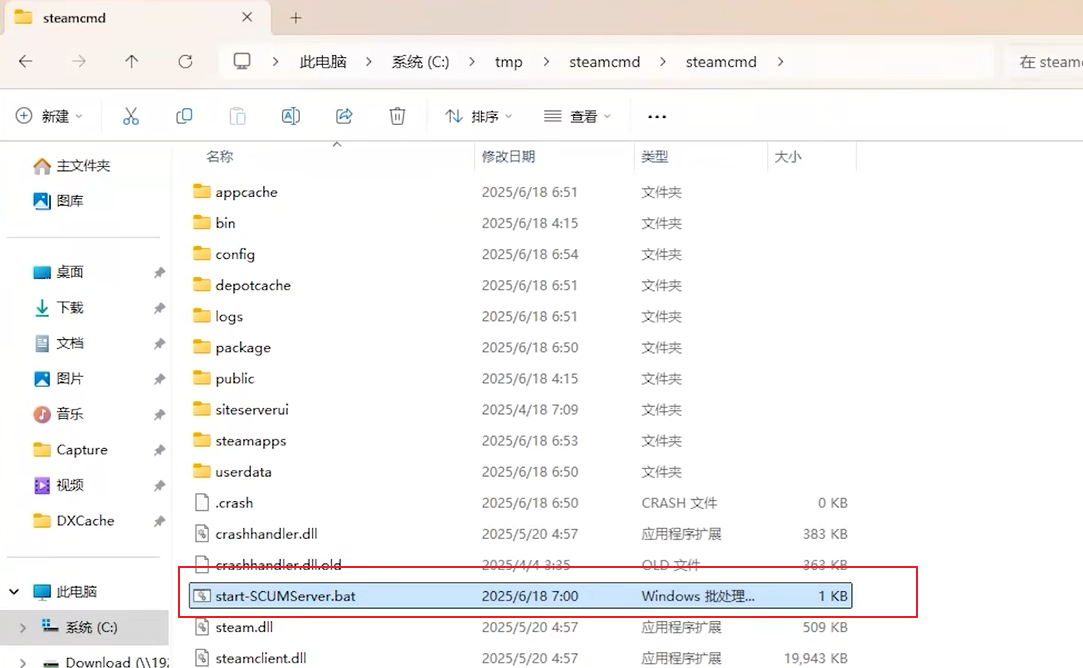Image resolution: width=1083 pixels, height=668 pixels.
Task: Click the pin icon beside 桌面
Action: pos(160,272)
